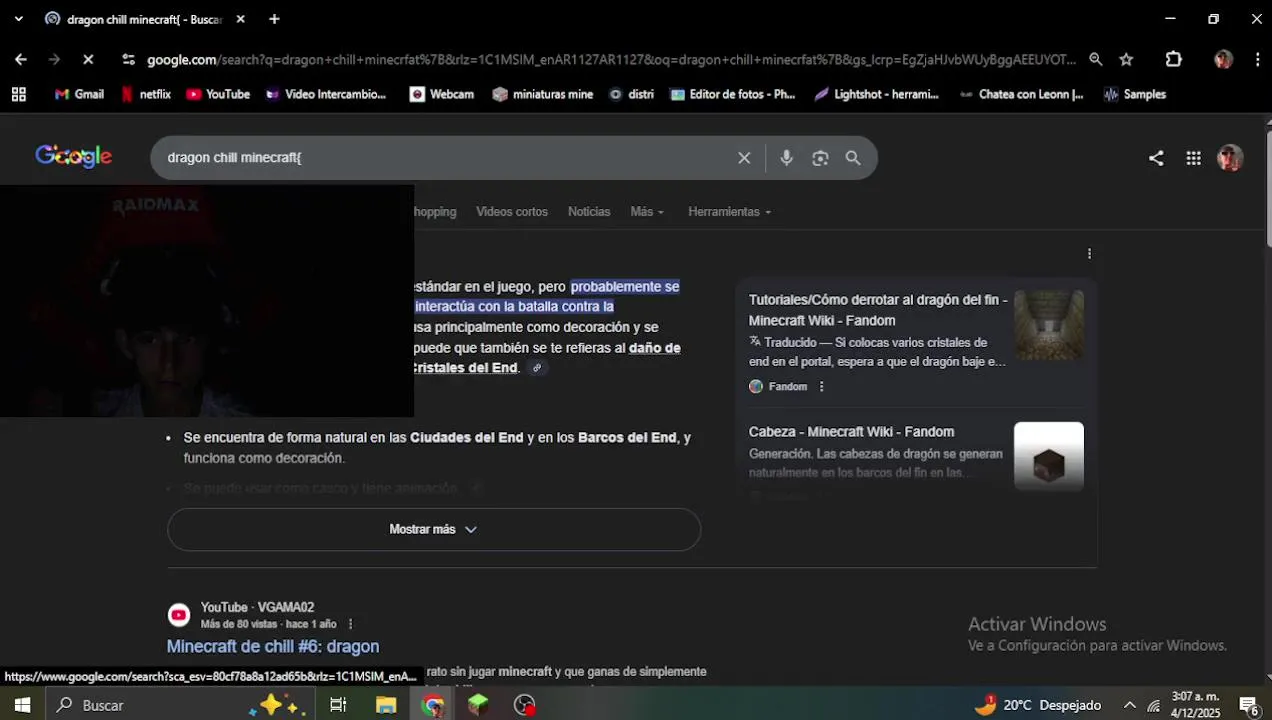Open Chatea con Leonn bookmark
The height and width of the screenshot is (720, 1272).
coord(1021,94)
